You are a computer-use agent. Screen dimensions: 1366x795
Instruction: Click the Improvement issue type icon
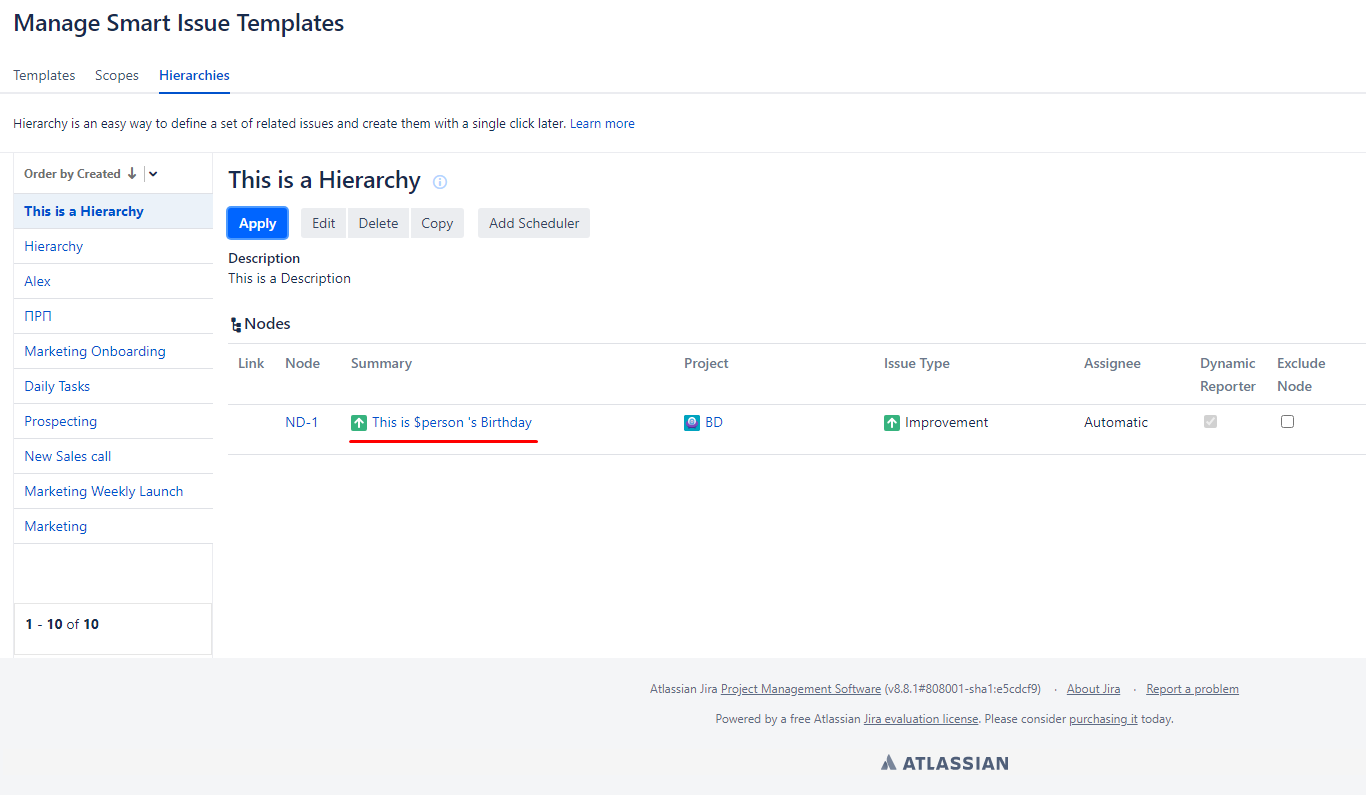coord(892,423)
